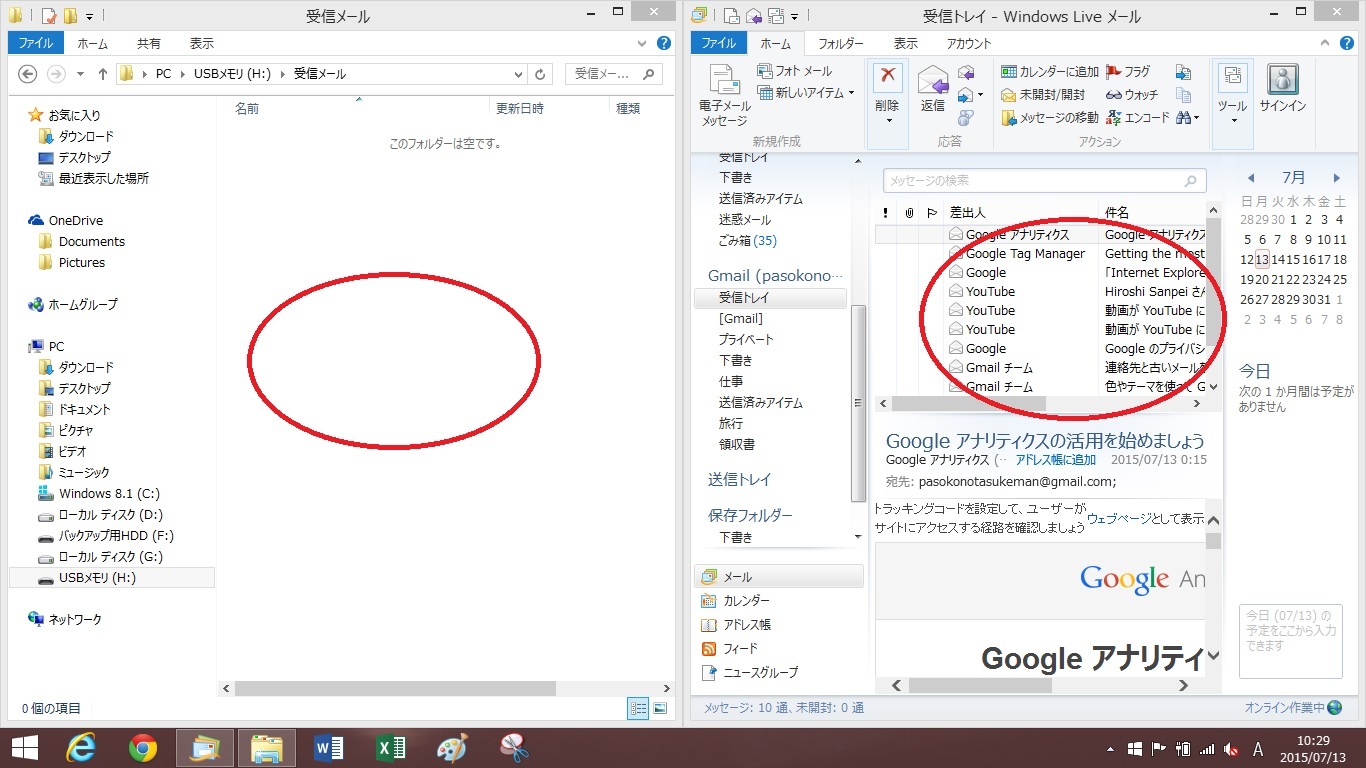Click the Explorer Back arrow button
The height and width of the screenshot is (768, 1366).
(28, 74)
